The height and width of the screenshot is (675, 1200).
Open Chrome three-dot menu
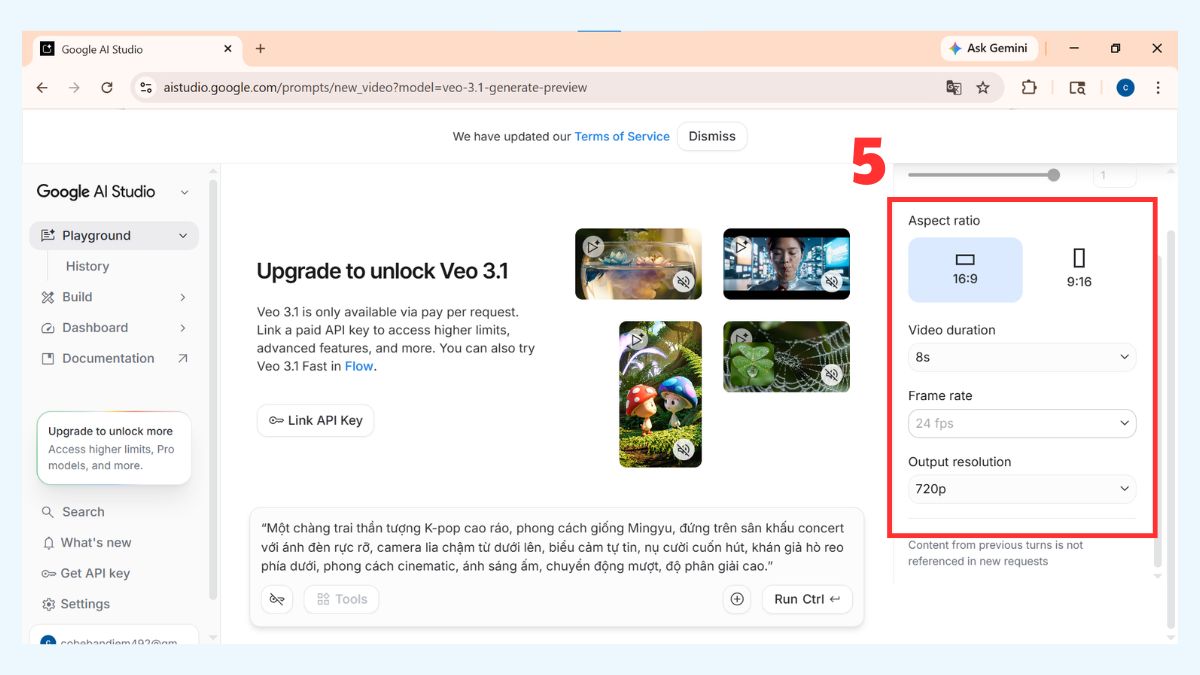(x=1158, y=88)
